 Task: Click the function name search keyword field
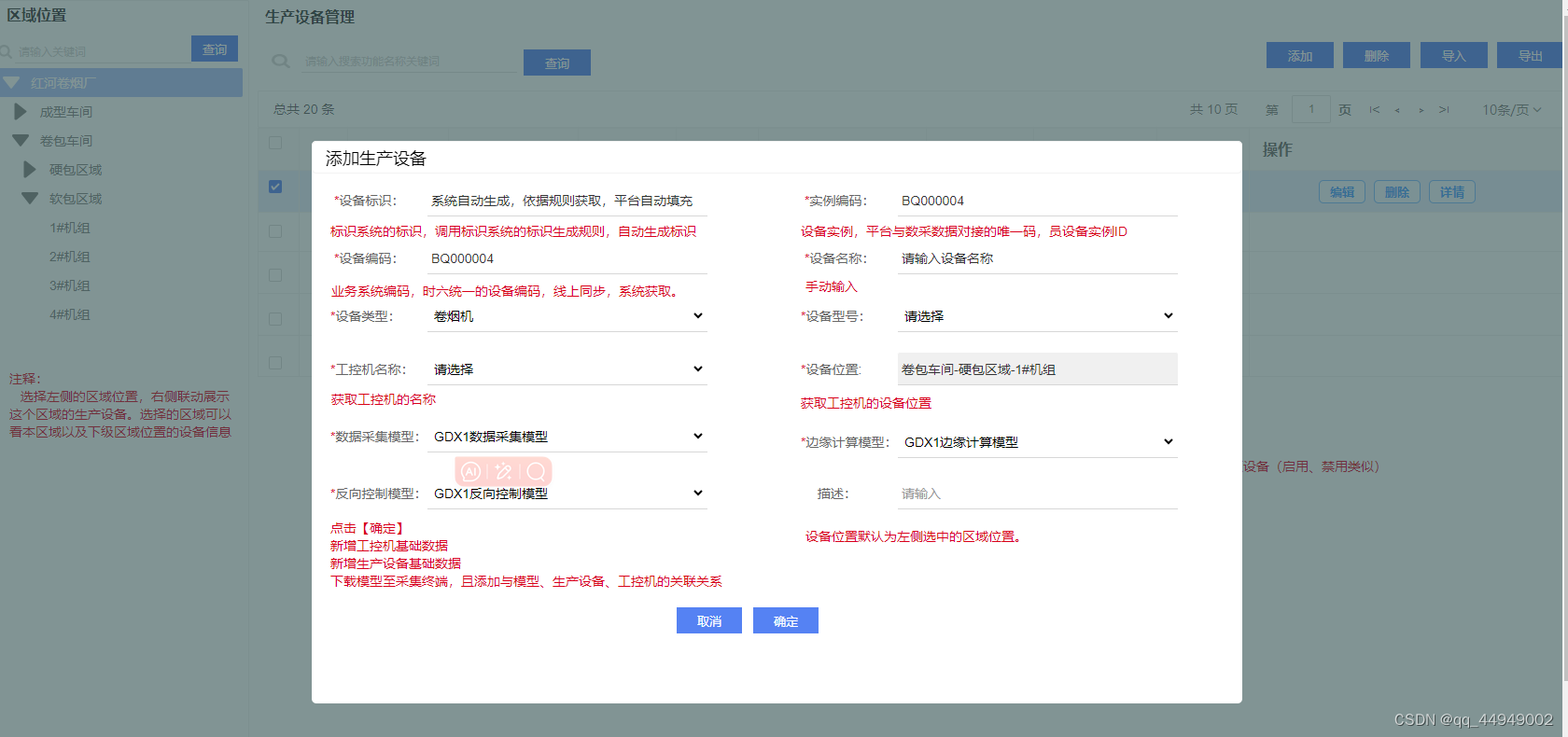click(409, 62)
